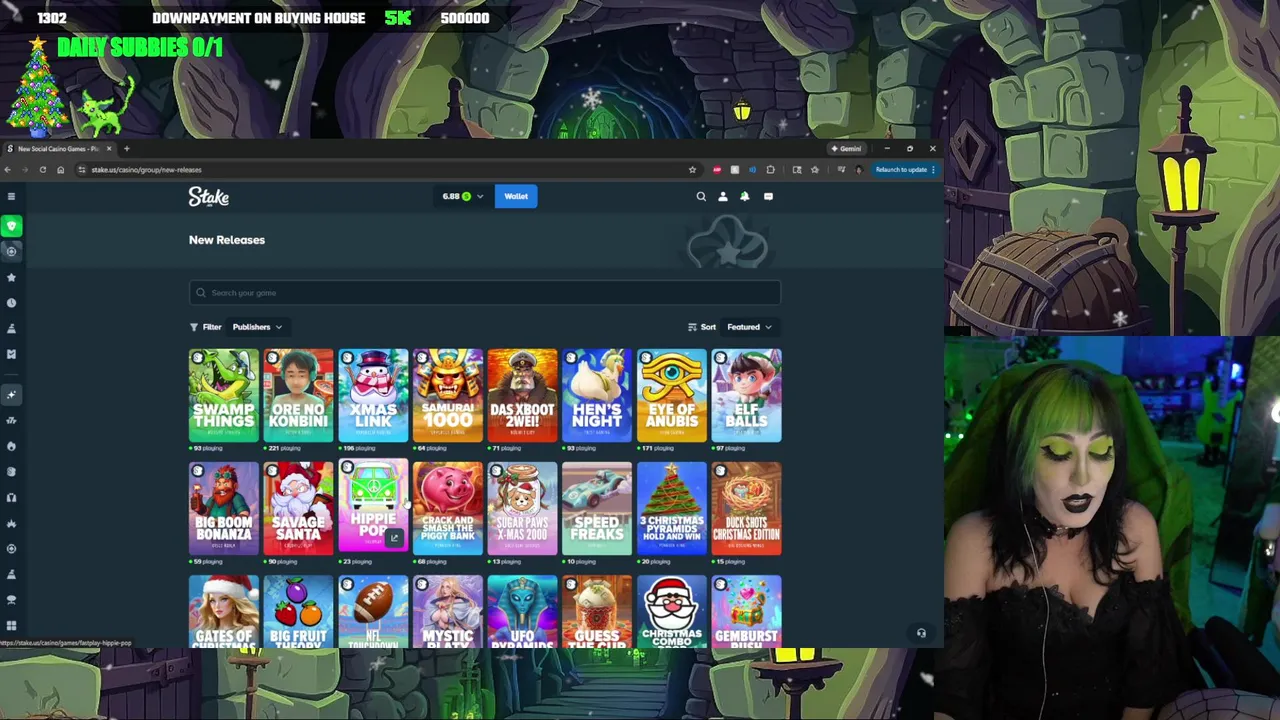Open the headset icon in sidebar
The width and height of the screenshot is (1280, 720).
point(11,497)
